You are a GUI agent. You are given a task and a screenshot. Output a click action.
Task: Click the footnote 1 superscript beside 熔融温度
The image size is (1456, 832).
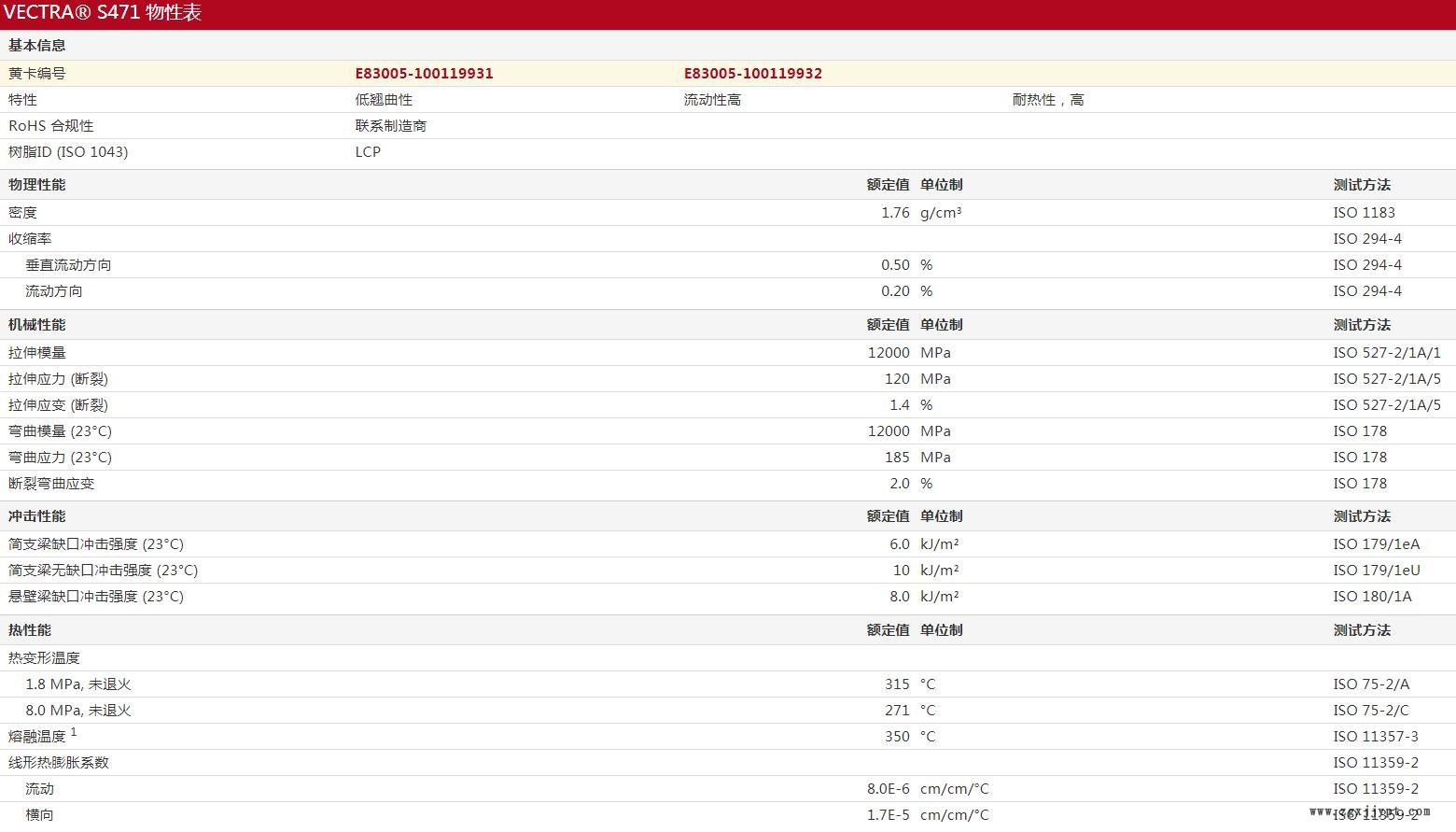(74, 733)
